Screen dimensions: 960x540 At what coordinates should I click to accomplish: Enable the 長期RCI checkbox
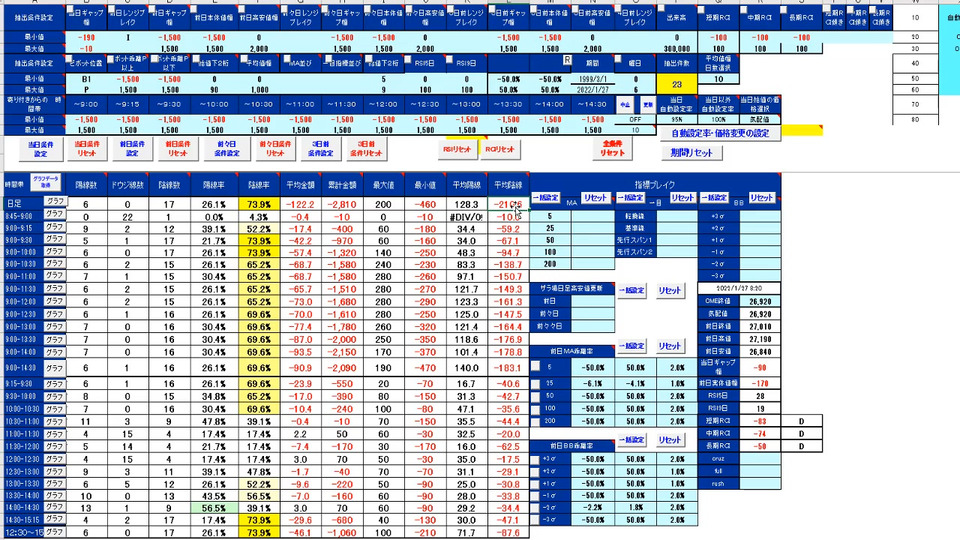click(784, 10)
